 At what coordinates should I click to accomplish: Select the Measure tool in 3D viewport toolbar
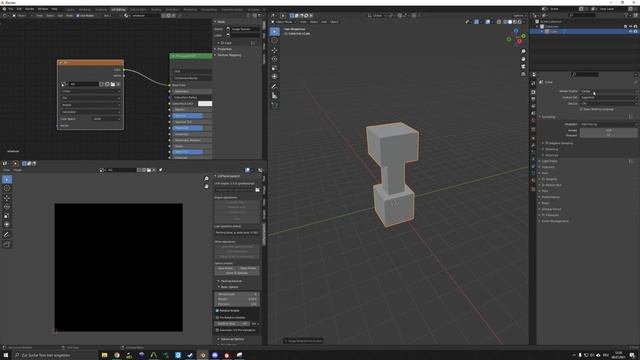coord(275,96)
